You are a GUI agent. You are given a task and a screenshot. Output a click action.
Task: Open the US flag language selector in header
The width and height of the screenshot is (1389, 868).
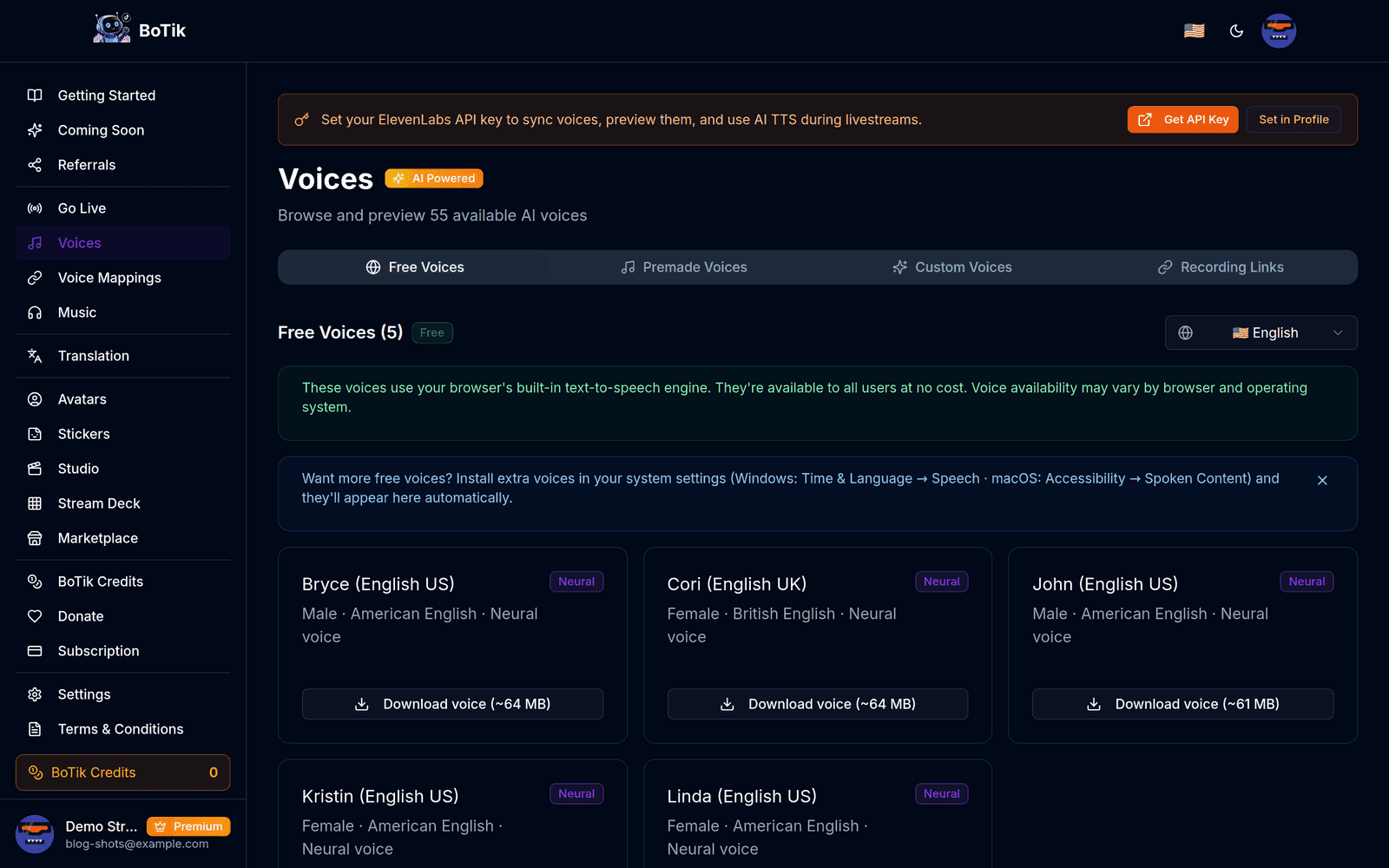(x=1195, y=30)
